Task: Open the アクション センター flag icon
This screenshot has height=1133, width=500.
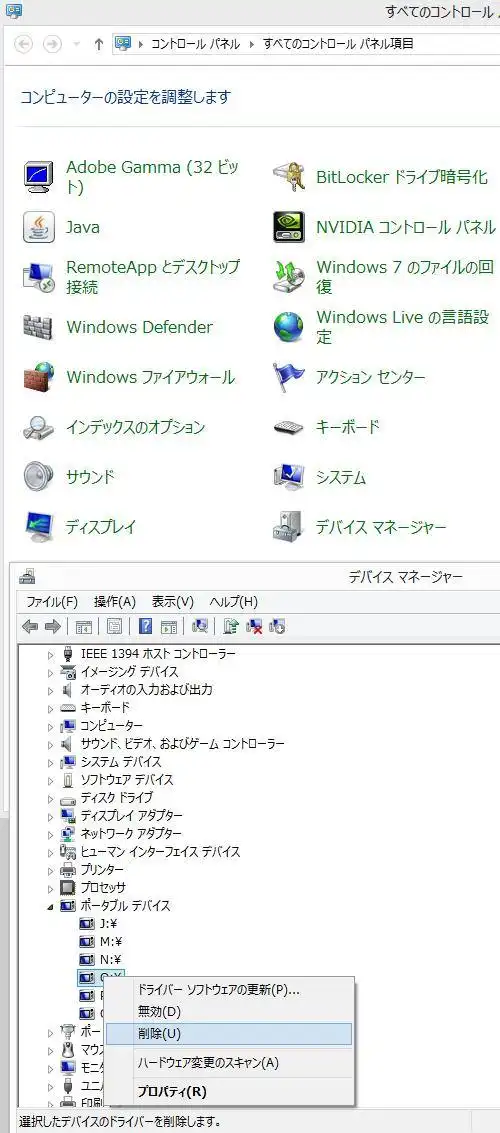Action: [x=289, y=376]
